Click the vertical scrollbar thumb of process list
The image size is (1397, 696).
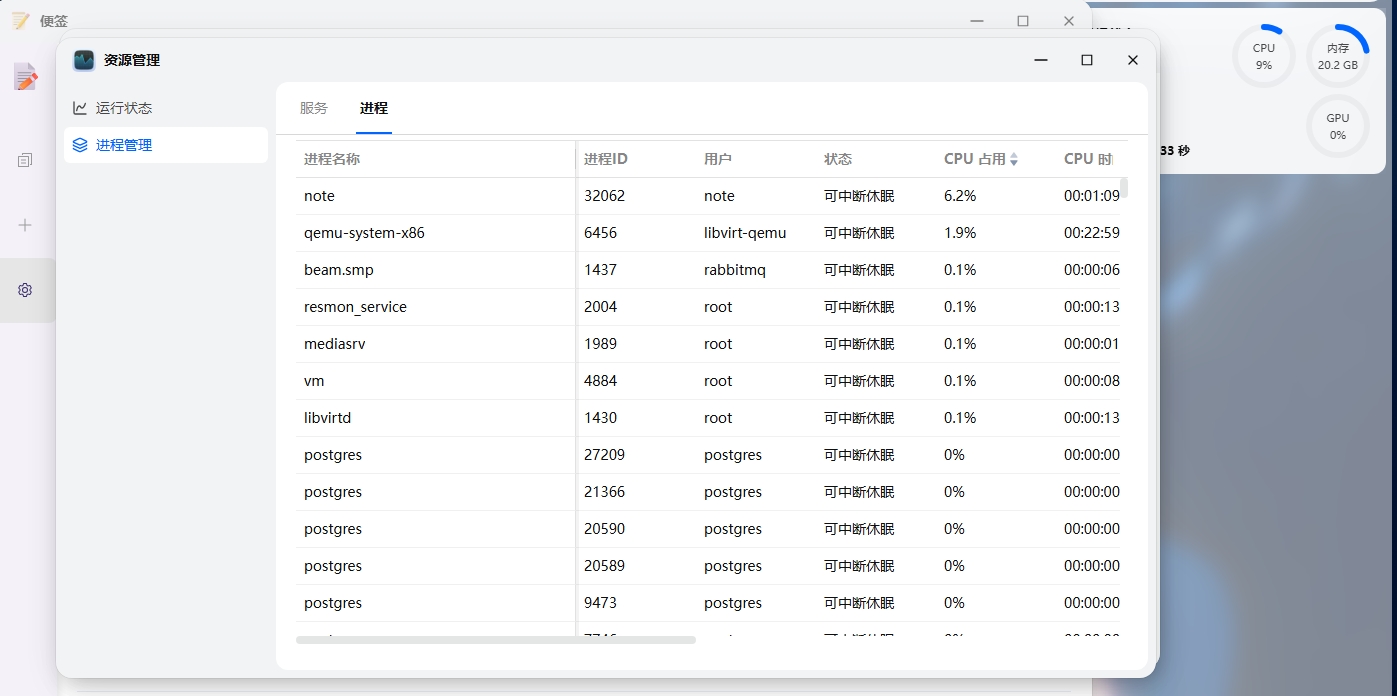[x=1124, y=188]
